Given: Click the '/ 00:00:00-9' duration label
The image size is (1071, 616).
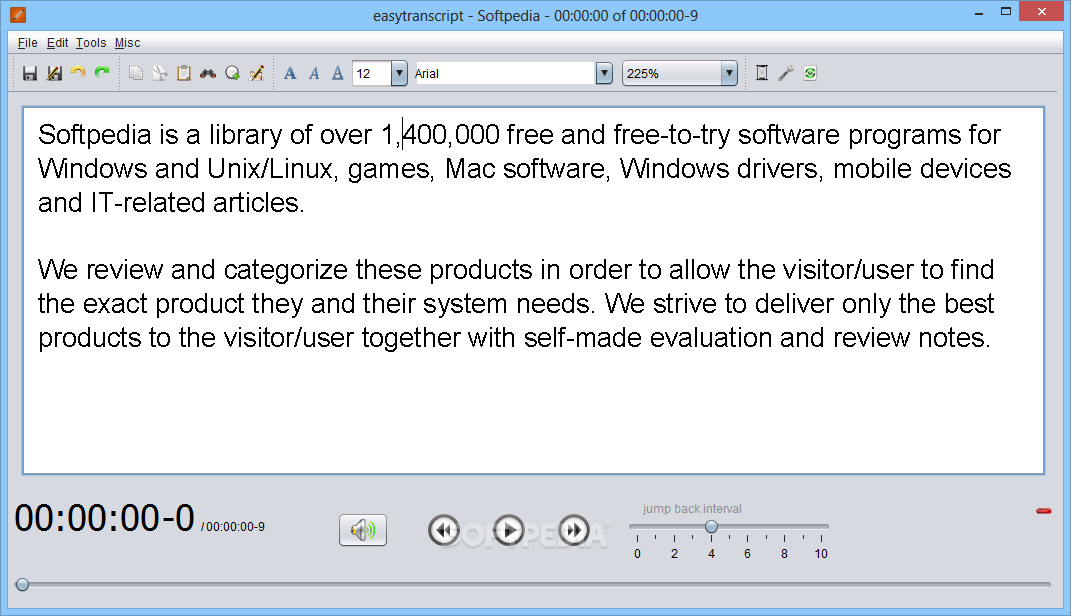Looking at the screenshot, I should click(233, 527).
